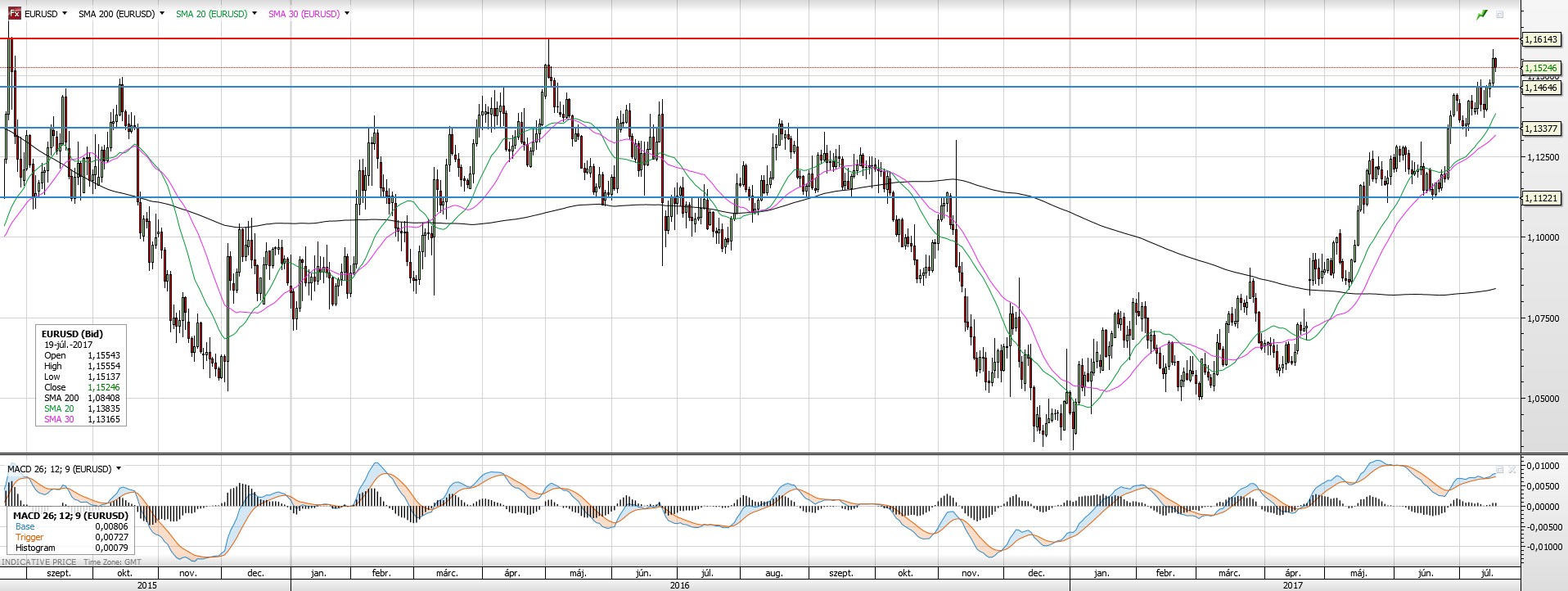The width and height of the screenshot is (1568, 591).
Task: Open the EURUSD instrument dropdown
Action: point(65,14)
